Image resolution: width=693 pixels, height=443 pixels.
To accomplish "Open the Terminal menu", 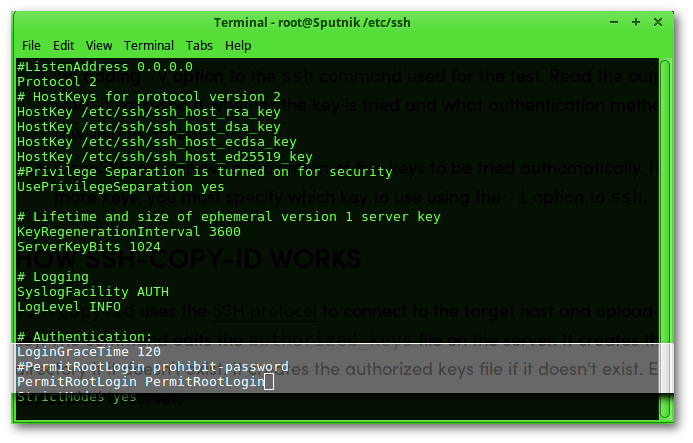I will (x=148, y=46).
